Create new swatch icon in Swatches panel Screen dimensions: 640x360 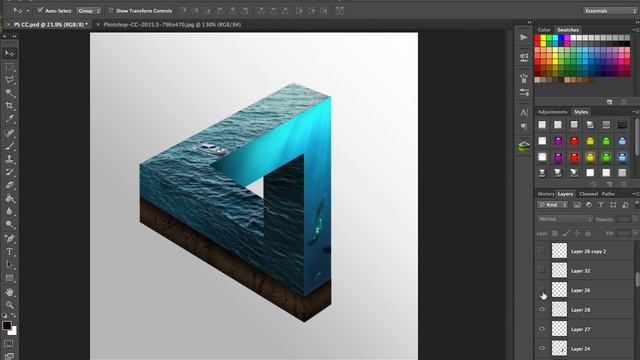pyautogui.click(x=609, y=102)
